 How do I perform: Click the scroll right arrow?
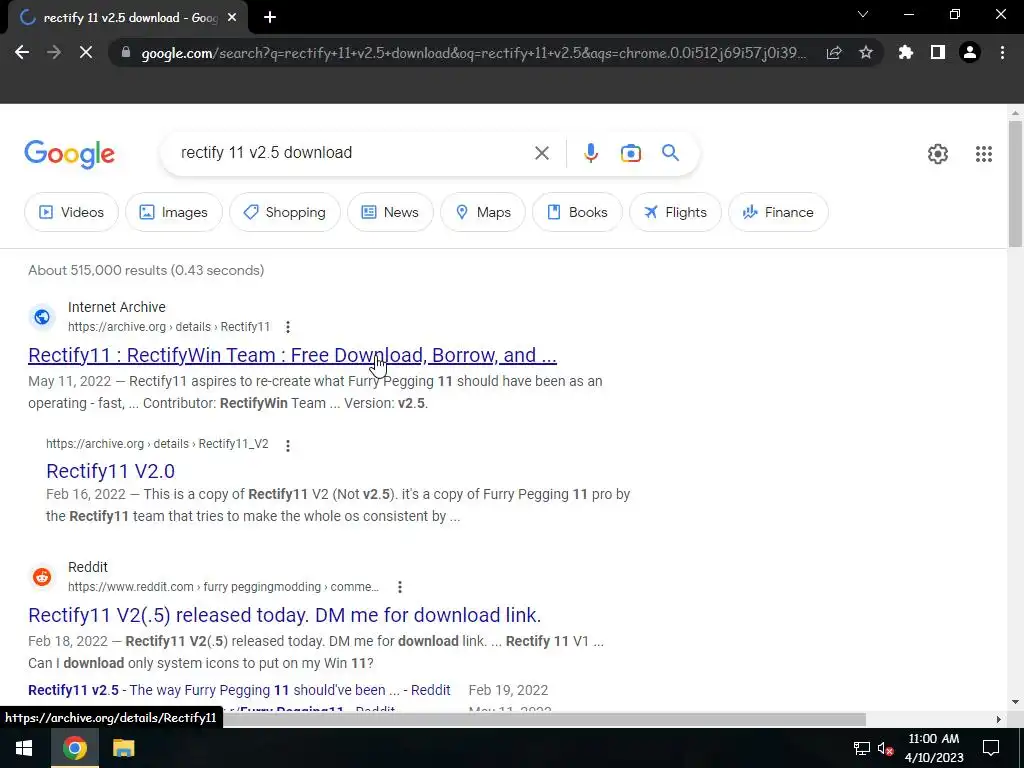(x=998, y=720)
